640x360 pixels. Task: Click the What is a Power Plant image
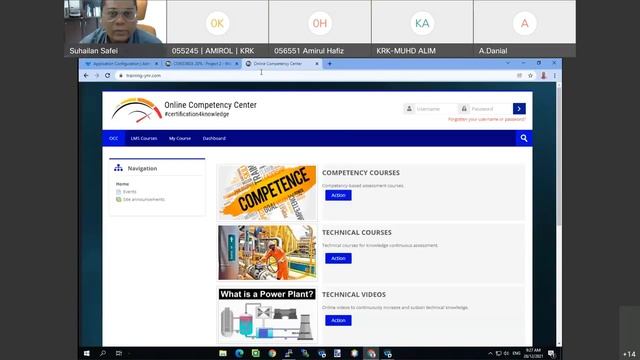[267, 315]
